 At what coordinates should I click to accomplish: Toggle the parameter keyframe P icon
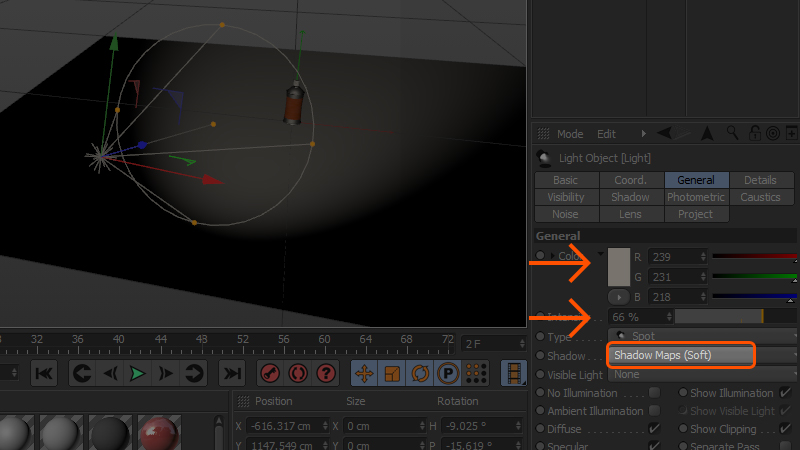(448, 373)
